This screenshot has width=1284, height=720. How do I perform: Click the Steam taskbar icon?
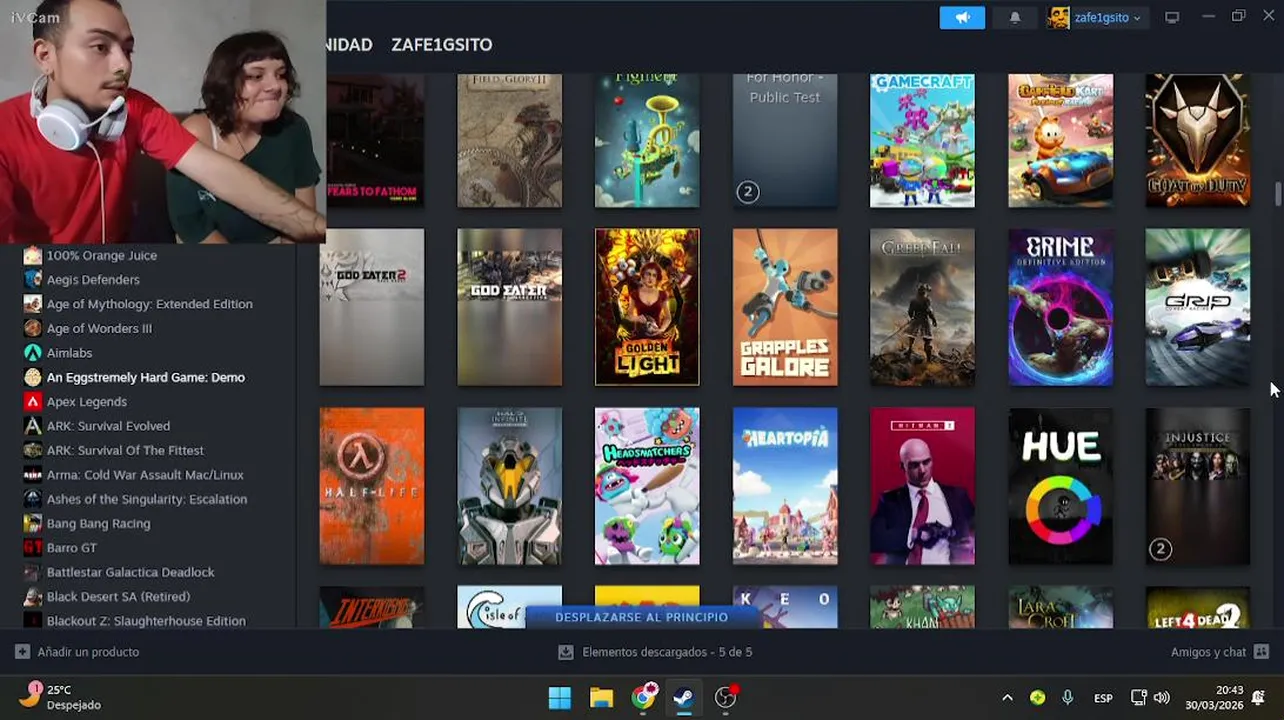[x=684, y=697]
